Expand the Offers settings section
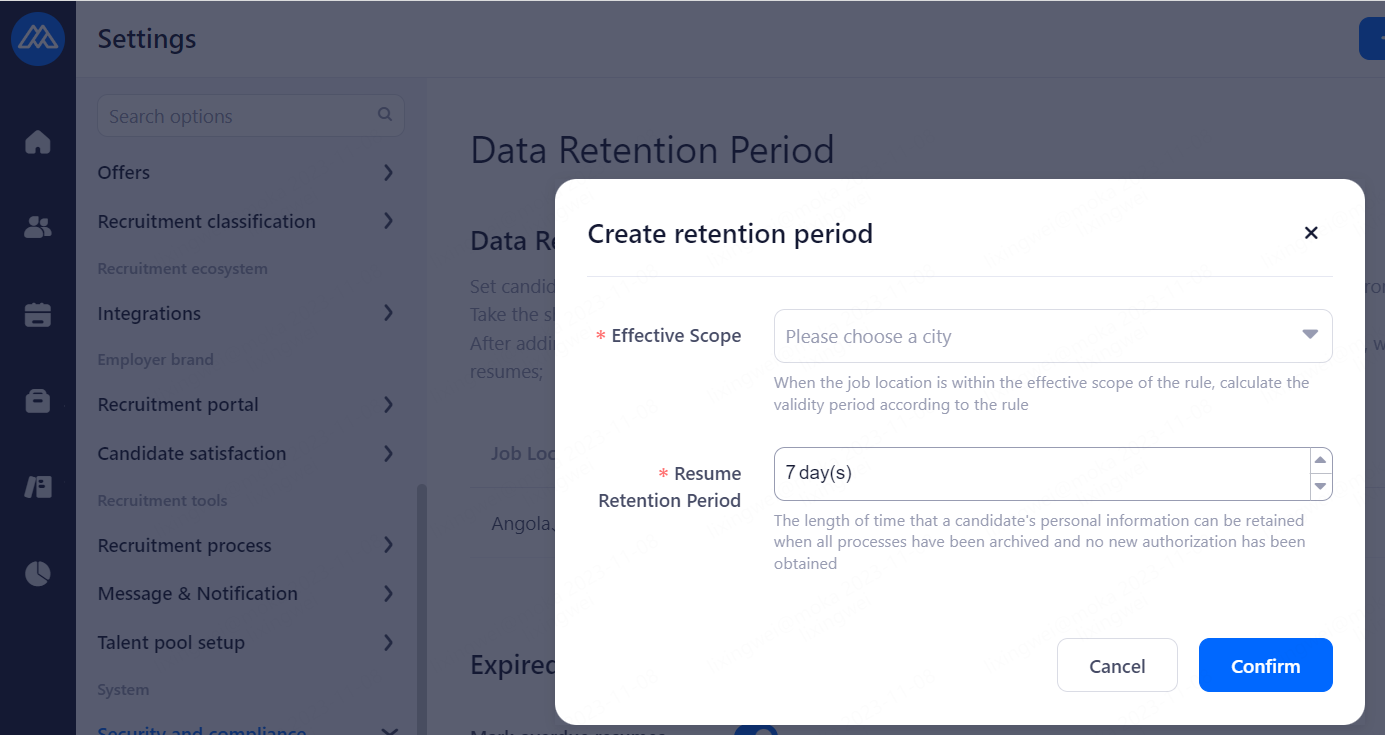Viewport: 1385px width, 735px height. tap(245, 173)
